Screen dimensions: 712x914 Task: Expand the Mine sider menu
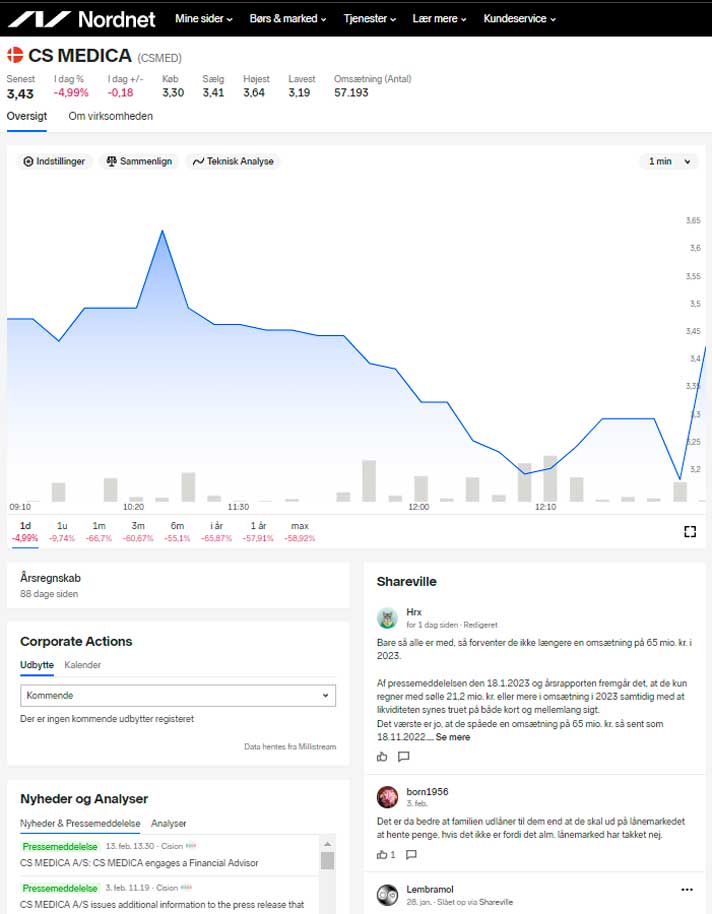(204, 19)
